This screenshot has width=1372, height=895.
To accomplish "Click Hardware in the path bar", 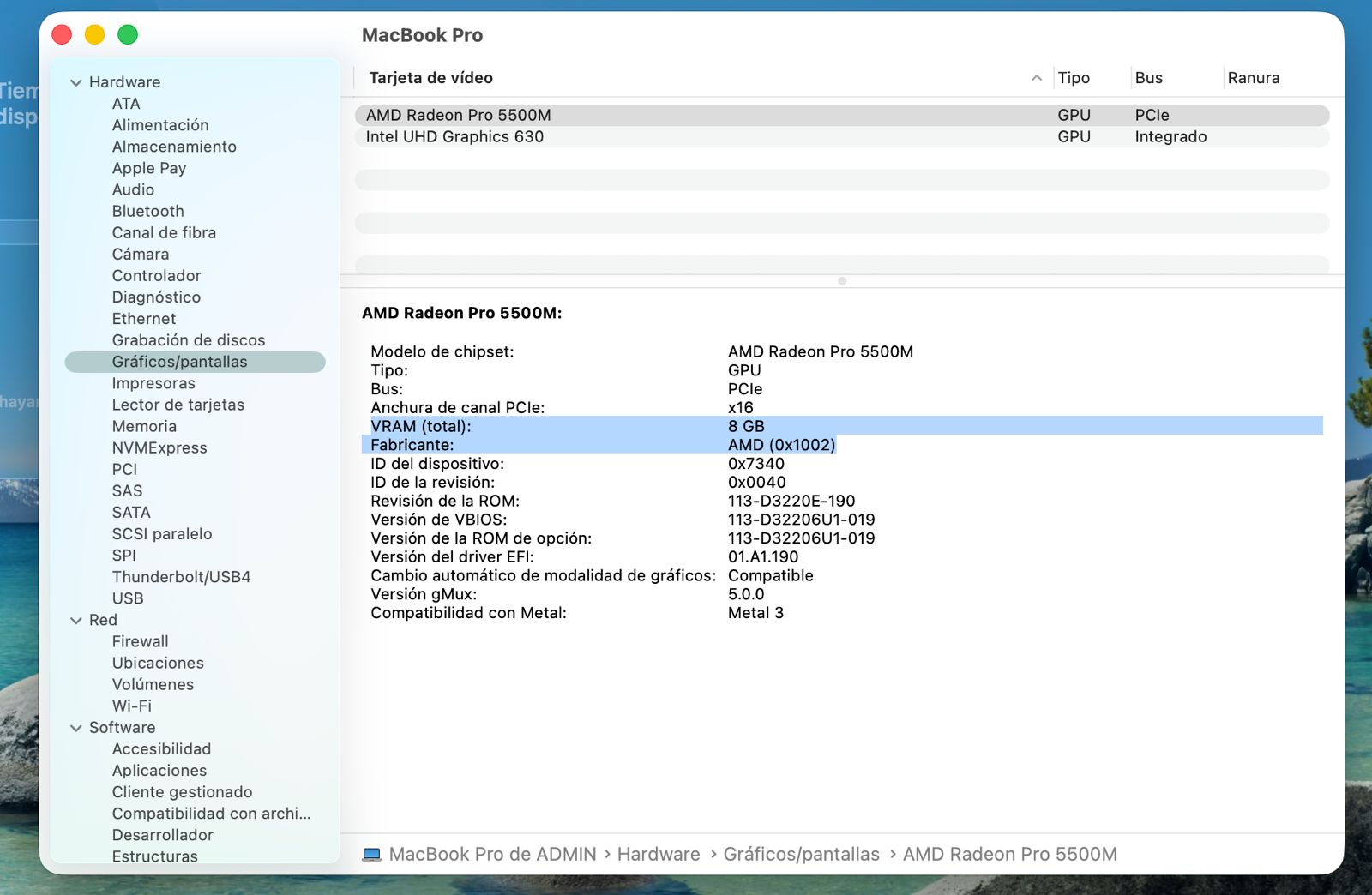I will [659, 855].
